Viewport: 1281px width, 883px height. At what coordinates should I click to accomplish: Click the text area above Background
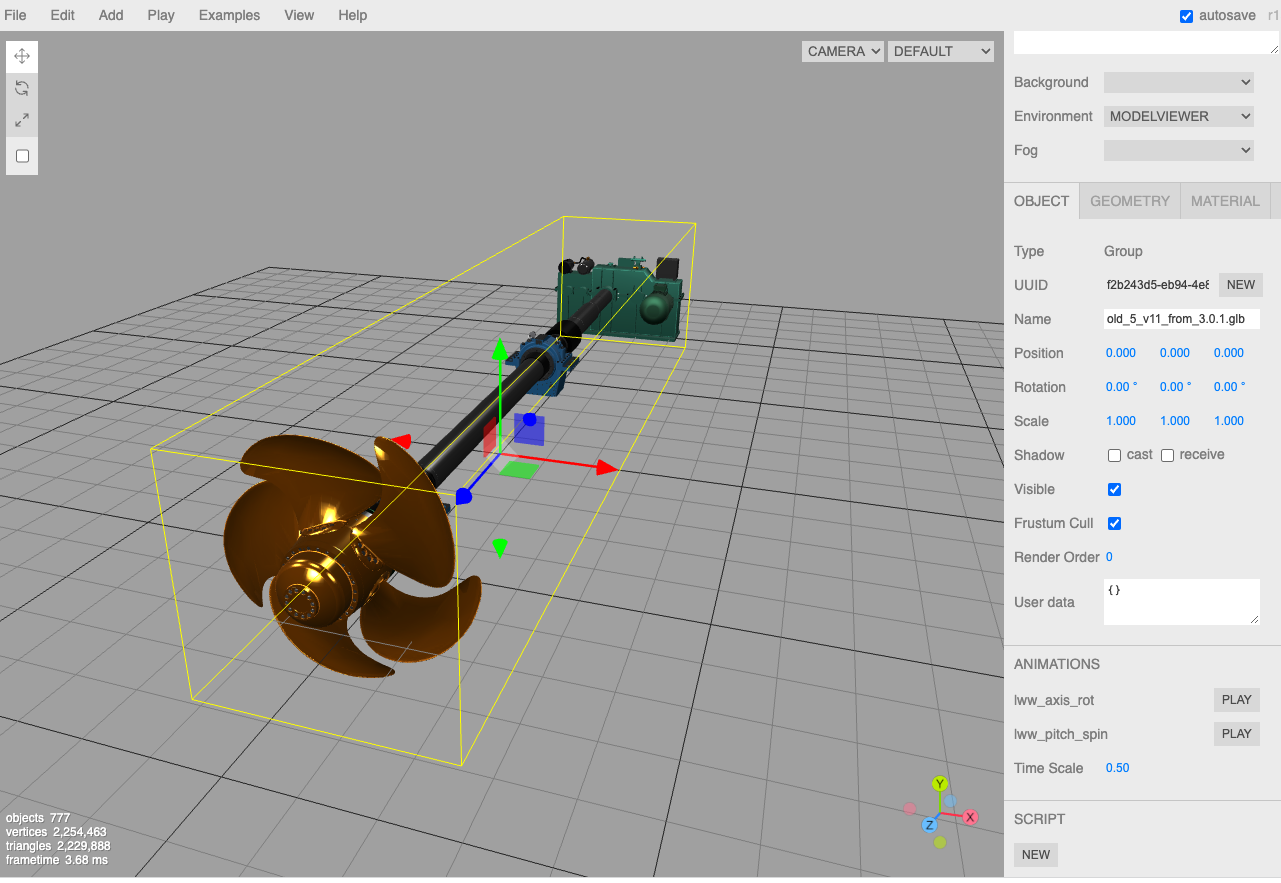[1147, 42]
